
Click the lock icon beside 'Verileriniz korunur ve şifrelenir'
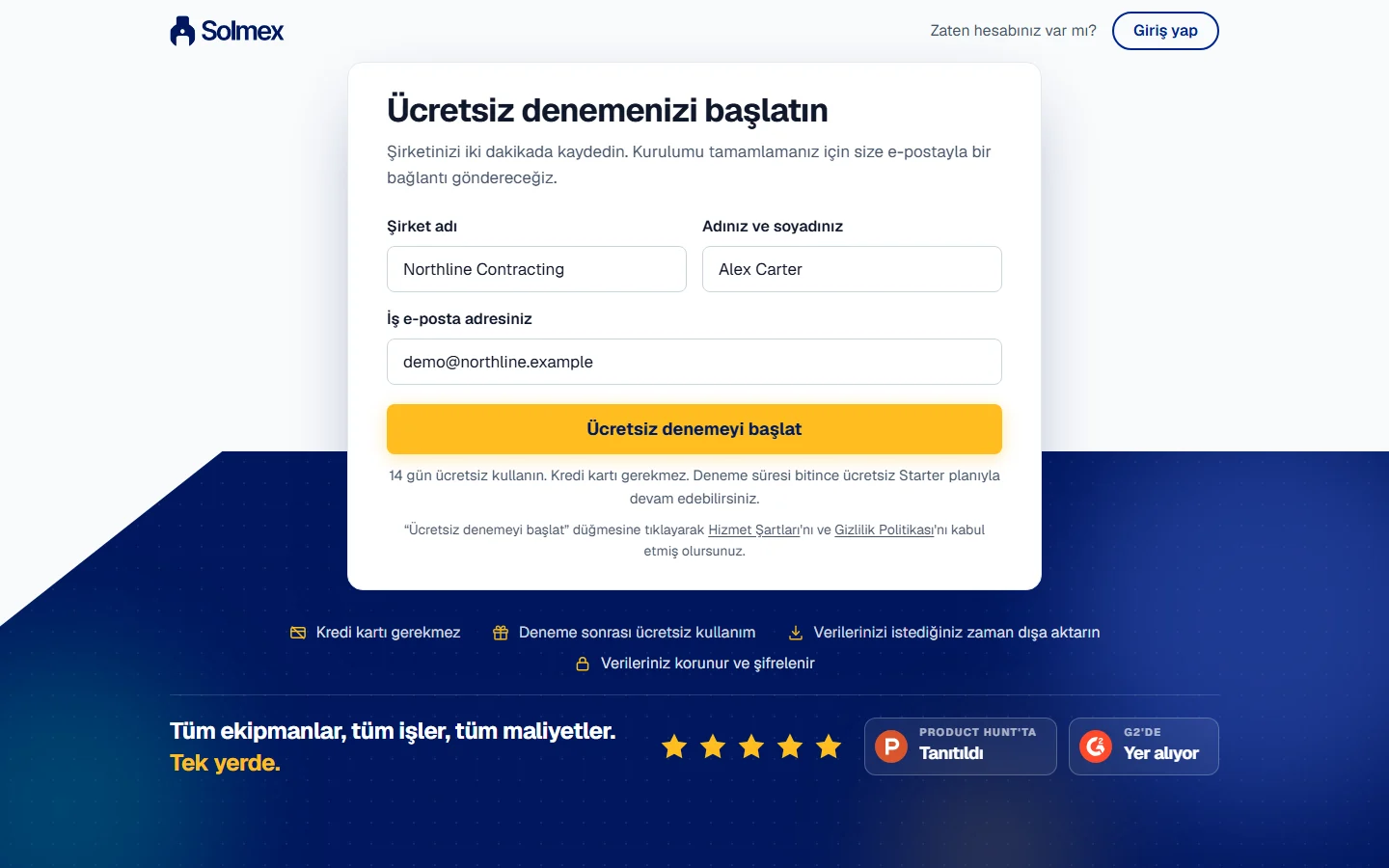[583, 664]
